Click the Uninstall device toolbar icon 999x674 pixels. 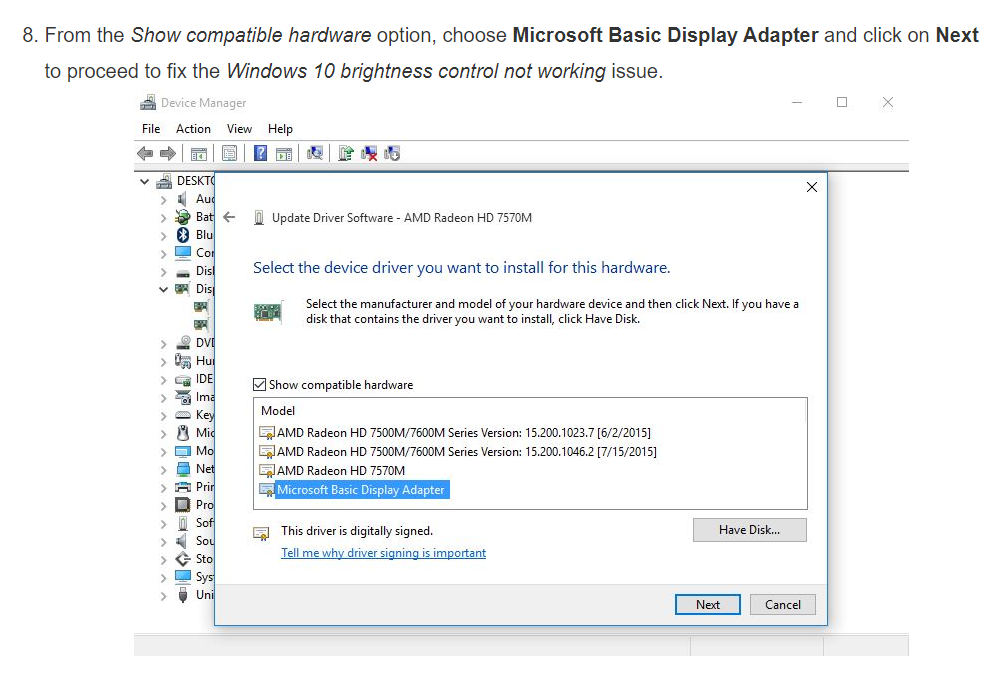tap(370, 154)
